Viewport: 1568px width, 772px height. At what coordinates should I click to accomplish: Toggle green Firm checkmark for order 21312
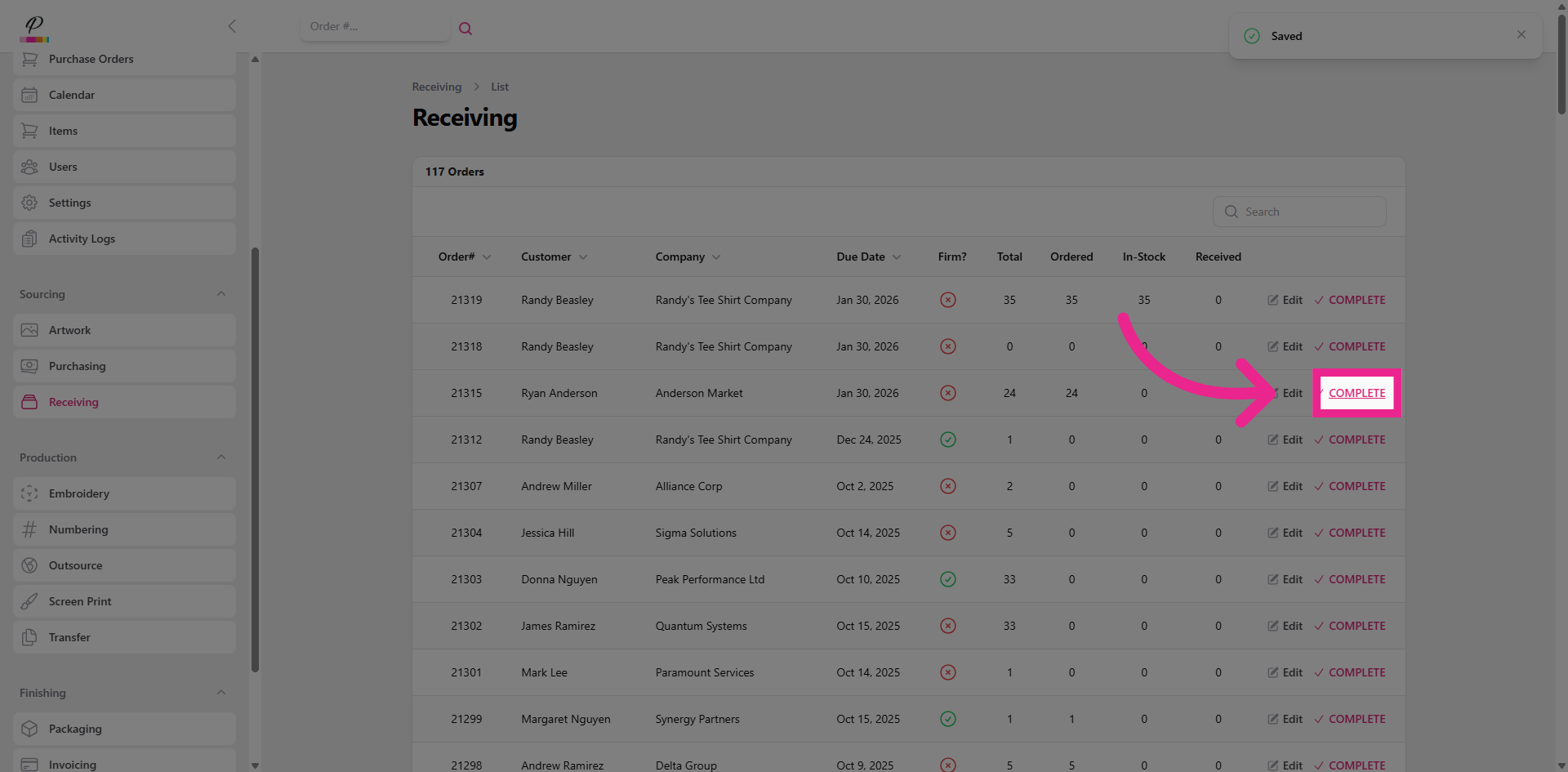point(947,440)
